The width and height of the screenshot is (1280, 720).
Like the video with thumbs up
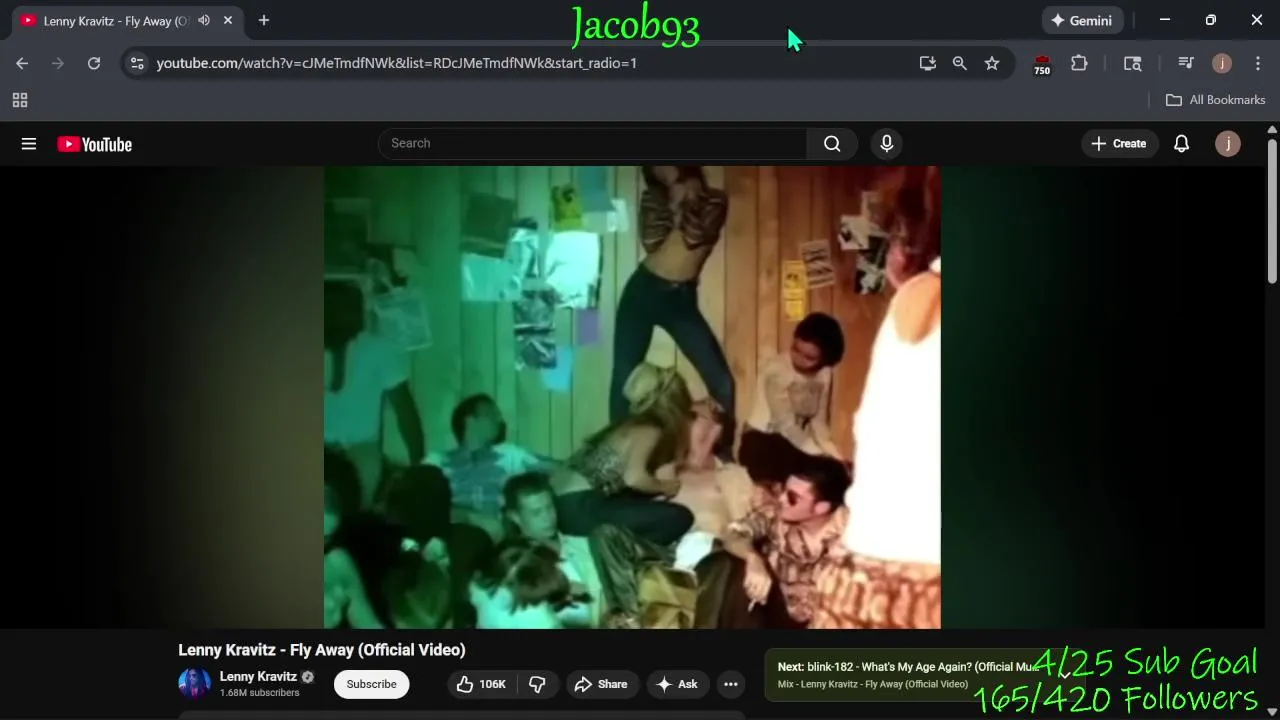481,684
